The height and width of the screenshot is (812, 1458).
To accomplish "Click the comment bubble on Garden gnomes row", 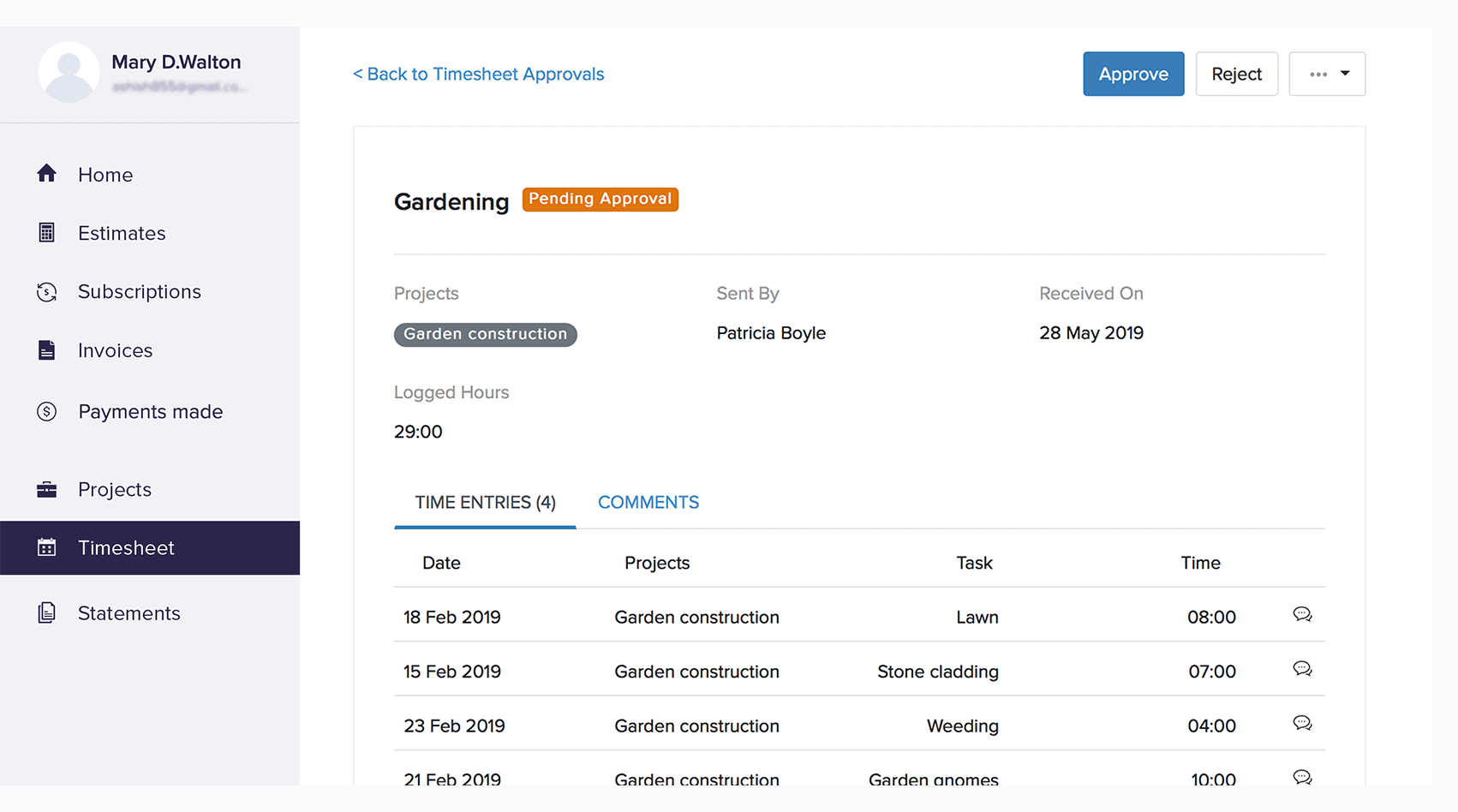I will (1303, 777).
